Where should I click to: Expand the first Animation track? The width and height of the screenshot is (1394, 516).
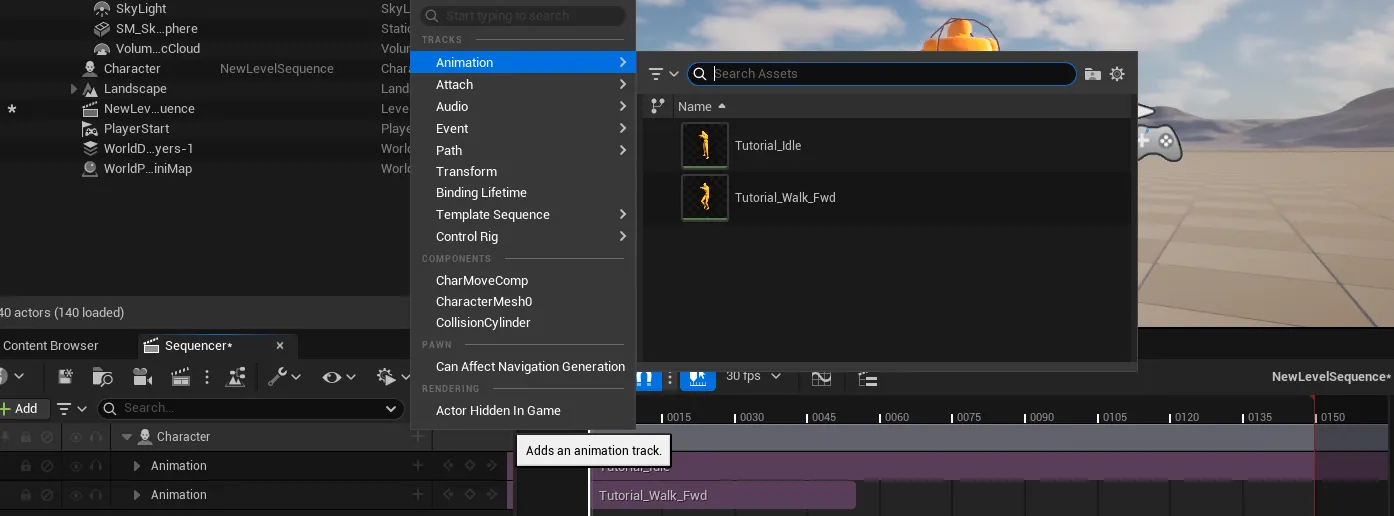tap(137, 466)
